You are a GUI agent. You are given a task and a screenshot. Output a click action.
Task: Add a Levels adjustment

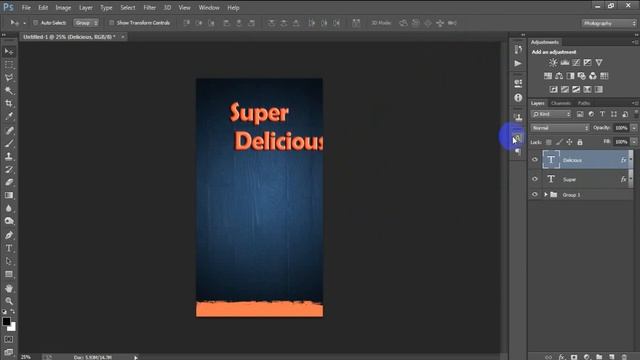[x=565, y=62]
